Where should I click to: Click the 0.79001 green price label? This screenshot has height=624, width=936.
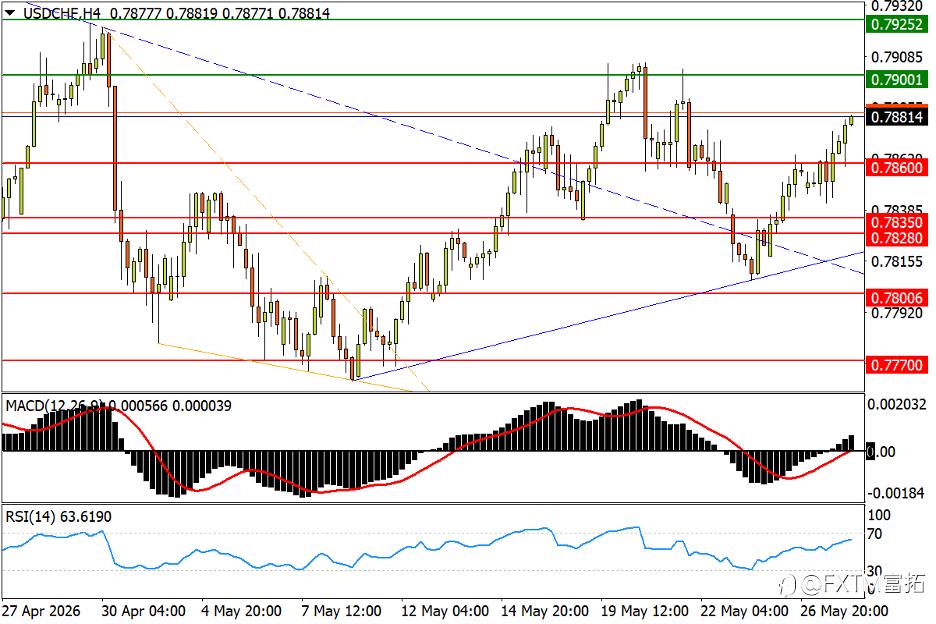[x=897, y=79]
